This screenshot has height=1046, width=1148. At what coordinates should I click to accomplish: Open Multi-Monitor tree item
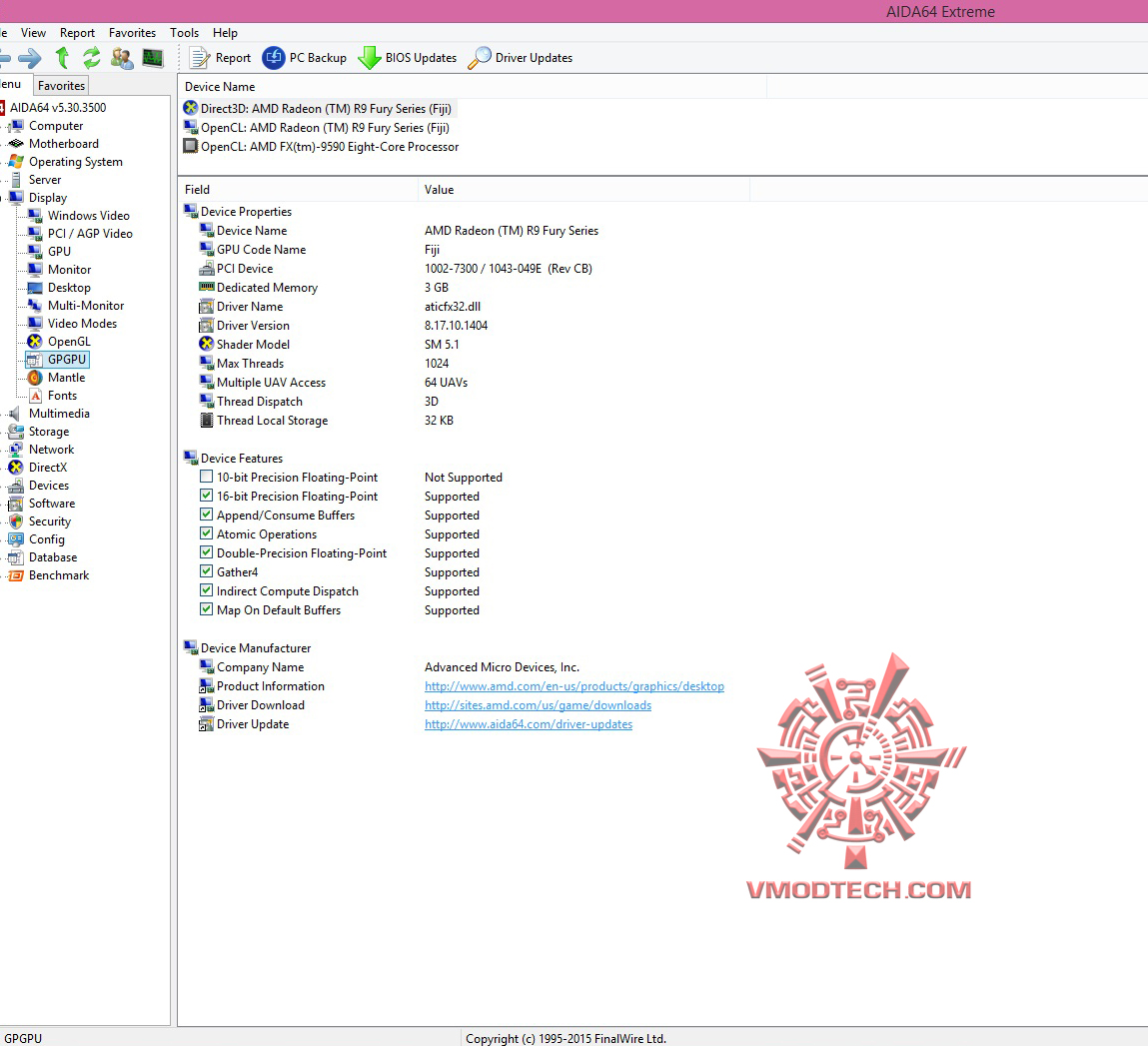[86, 306]
